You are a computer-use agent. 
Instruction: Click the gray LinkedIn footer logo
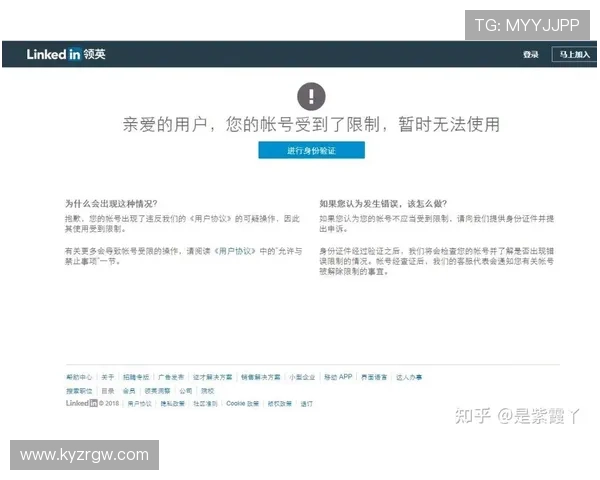pos(82,403)
